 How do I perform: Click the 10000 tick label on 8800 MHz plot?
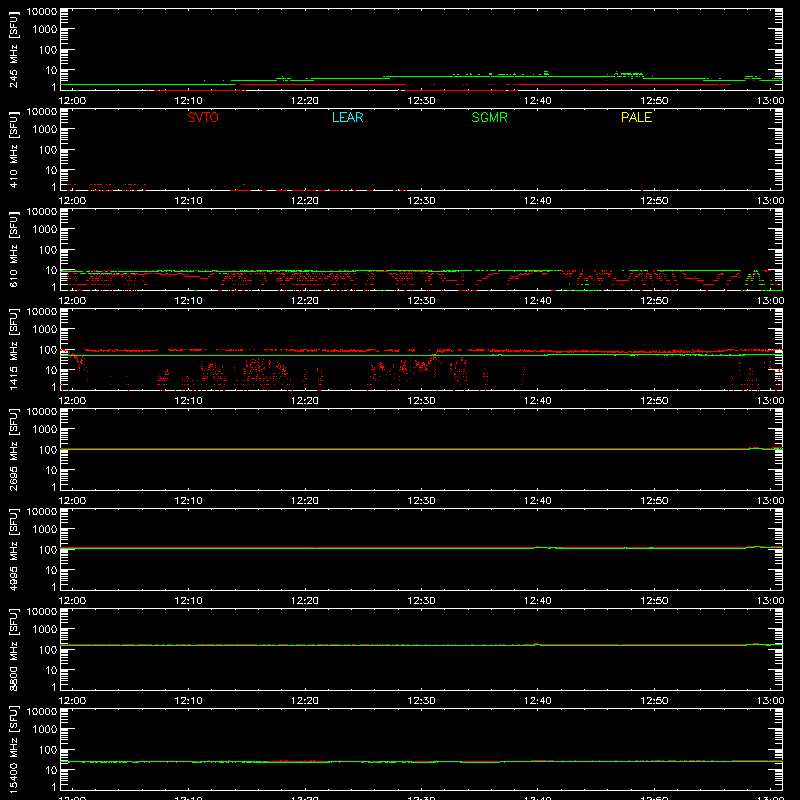pos(42,612)
